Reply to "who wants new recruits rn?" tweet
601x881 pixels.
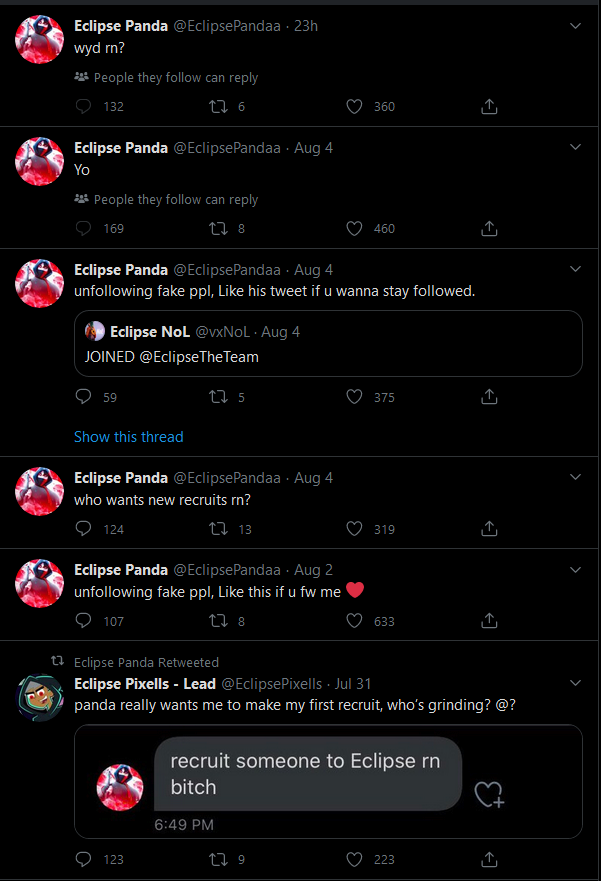[x=84, y=529]
